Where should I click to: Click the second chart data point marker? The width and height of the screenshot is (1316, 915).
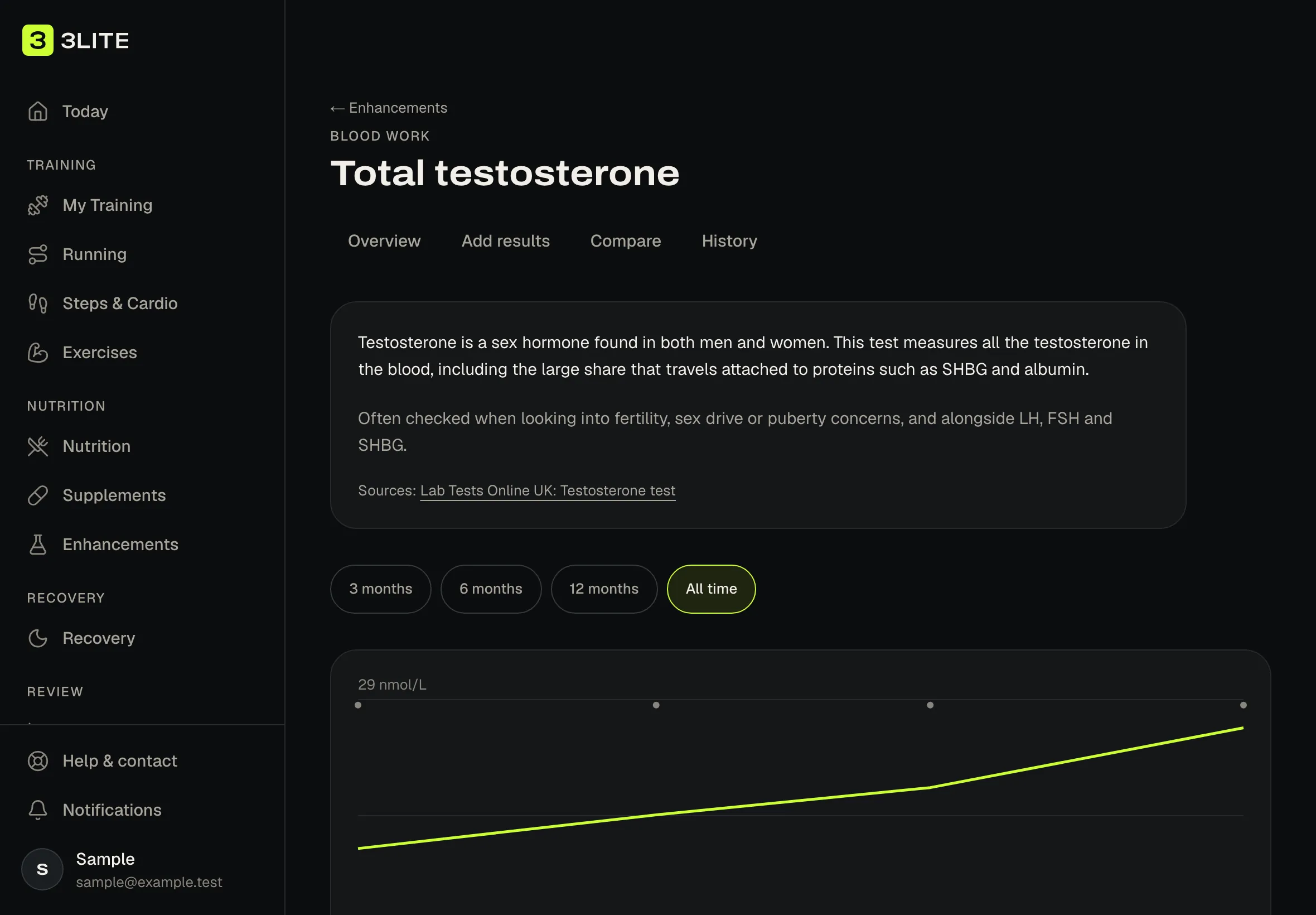656,705
